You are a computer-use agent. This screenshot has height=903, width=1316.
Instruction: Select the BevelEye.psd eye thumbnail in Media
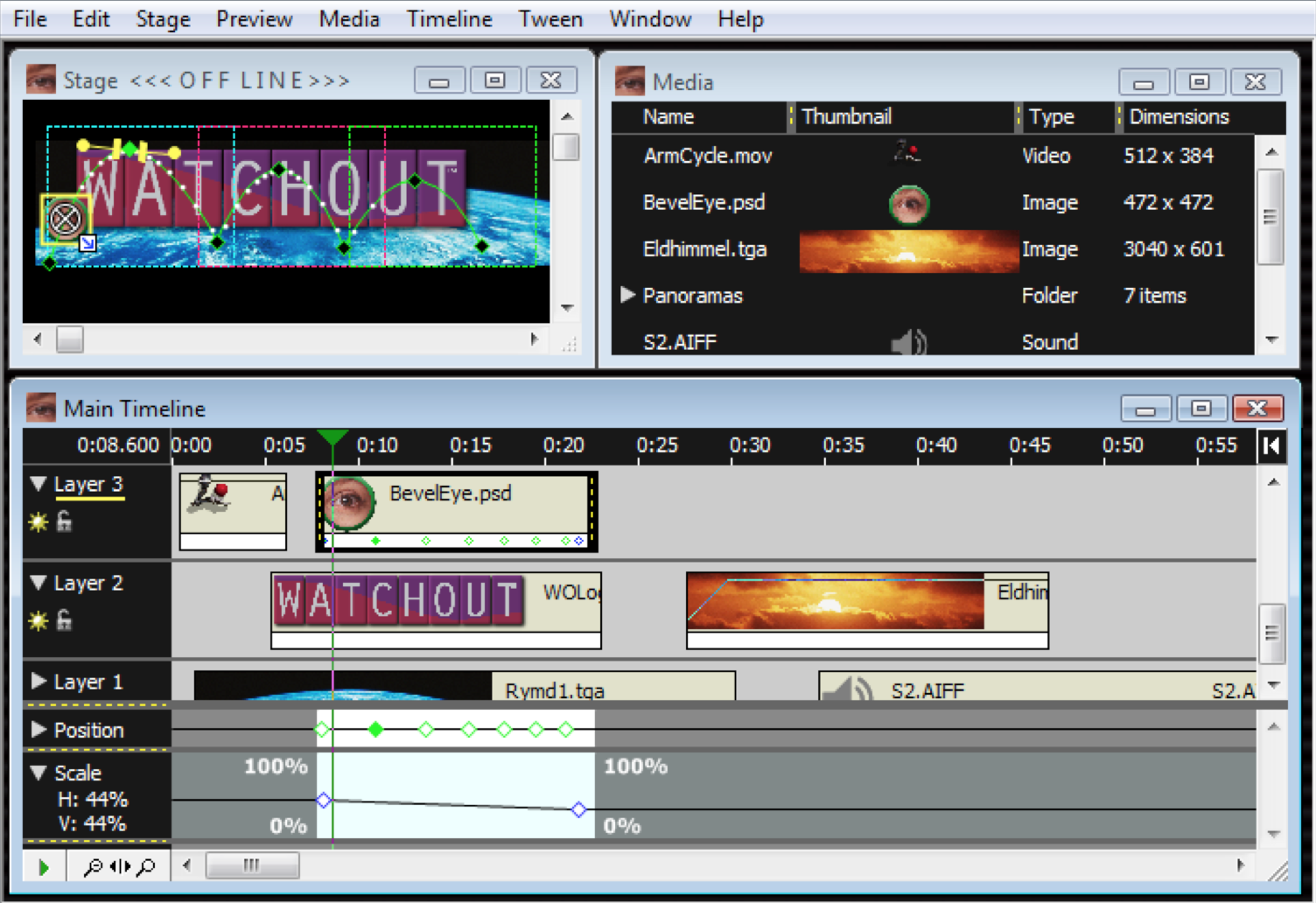coord(909,204)
